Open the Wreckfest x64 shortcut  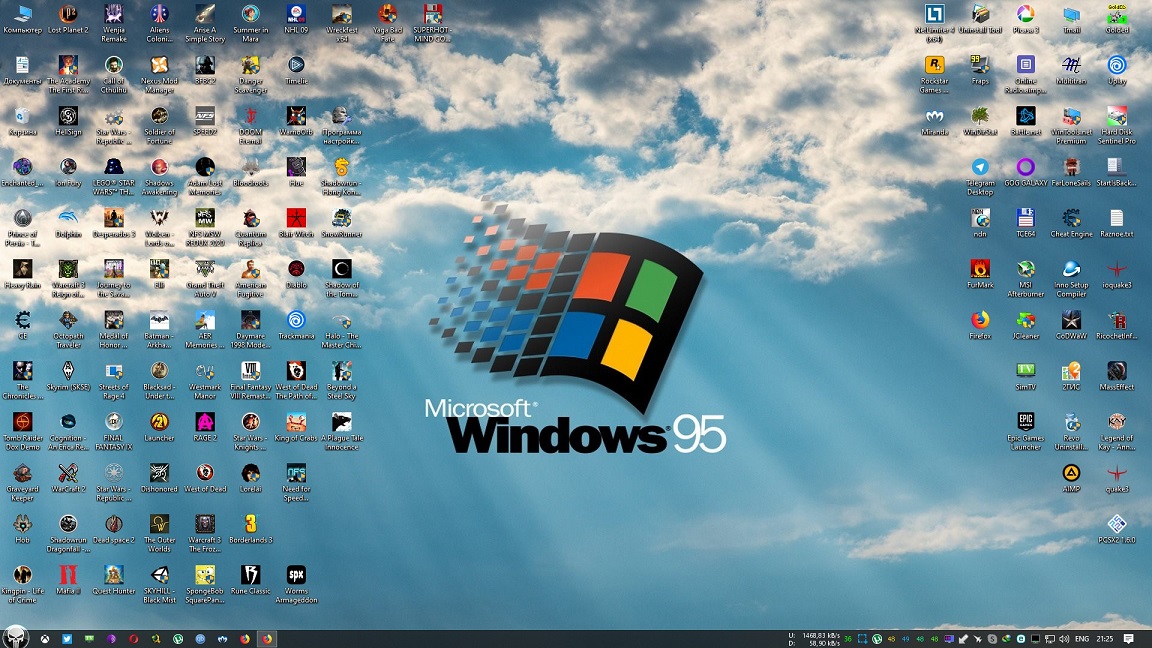[x=342, y=24]
